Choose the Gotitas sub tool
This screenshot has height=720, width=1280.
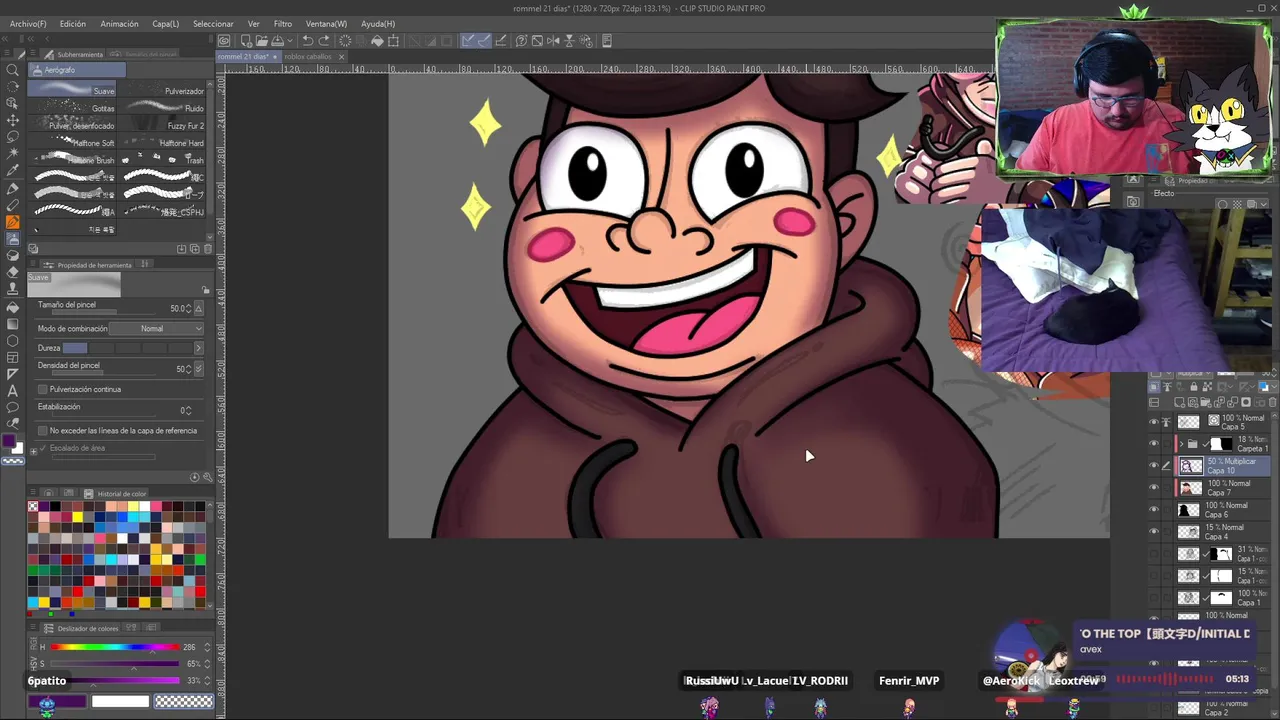click(x=73, y=108)
